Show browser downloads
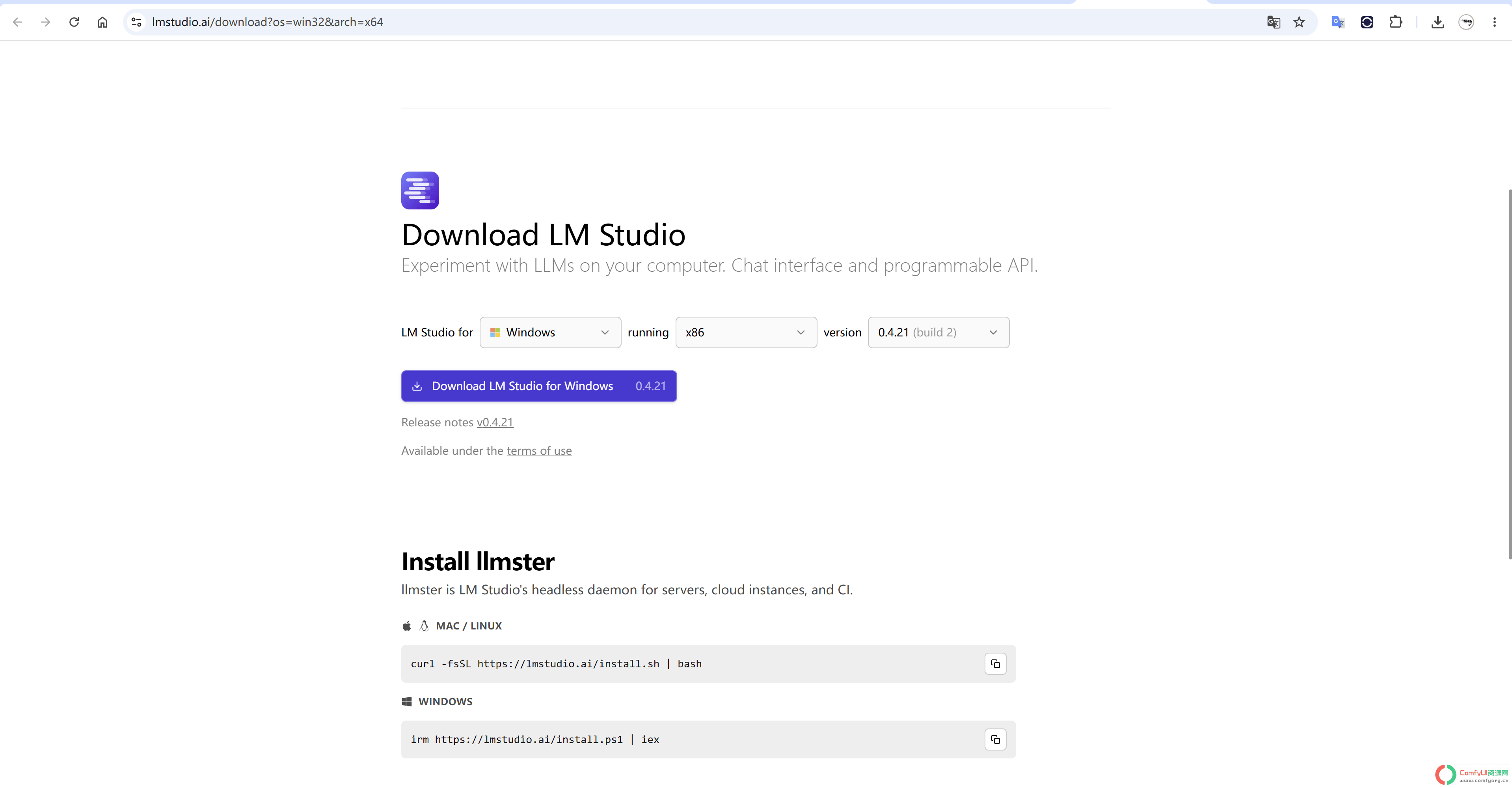 [1437, 22]
